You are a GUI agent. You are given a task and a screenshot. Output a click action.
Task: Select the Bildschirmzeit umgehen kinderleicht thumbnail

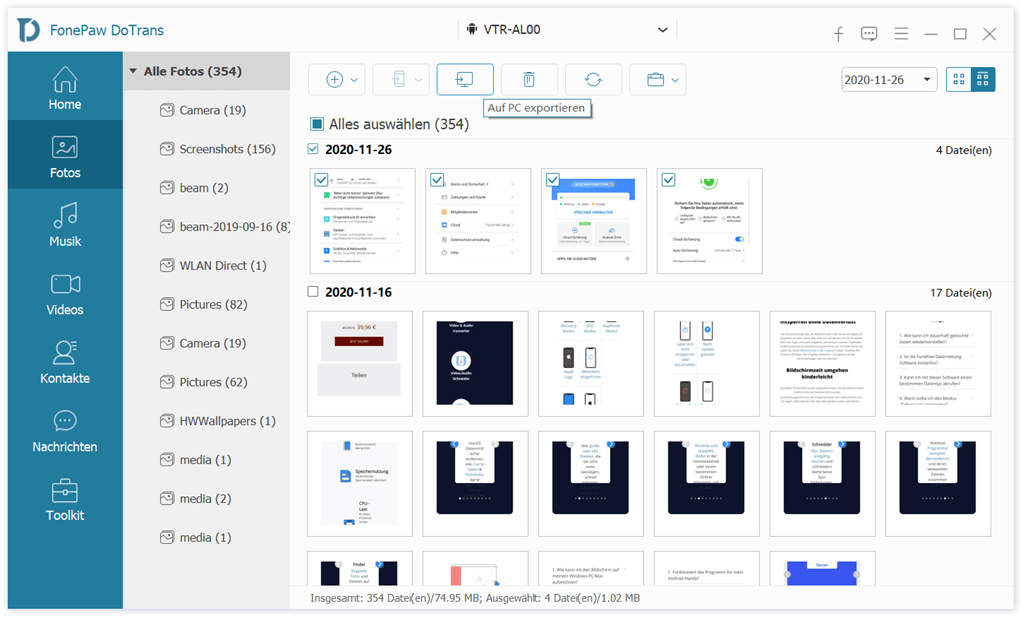click(x=822, y=364)
